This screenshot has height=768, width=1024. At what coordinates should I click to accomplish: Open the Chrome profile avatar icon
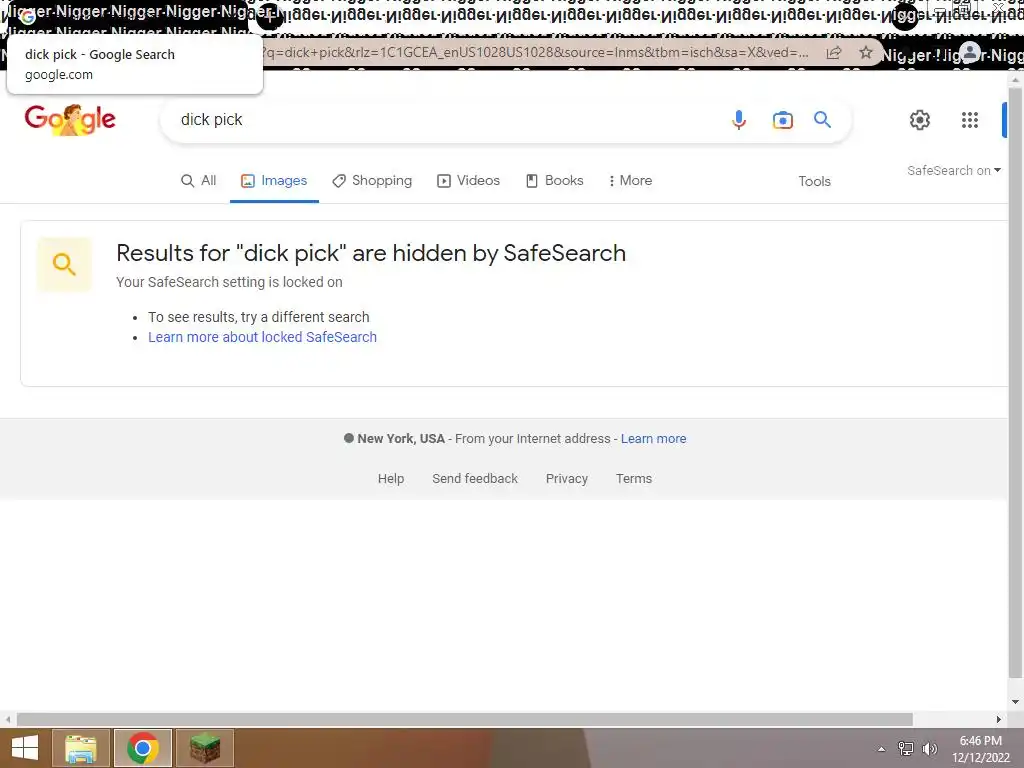click(970, 52)
